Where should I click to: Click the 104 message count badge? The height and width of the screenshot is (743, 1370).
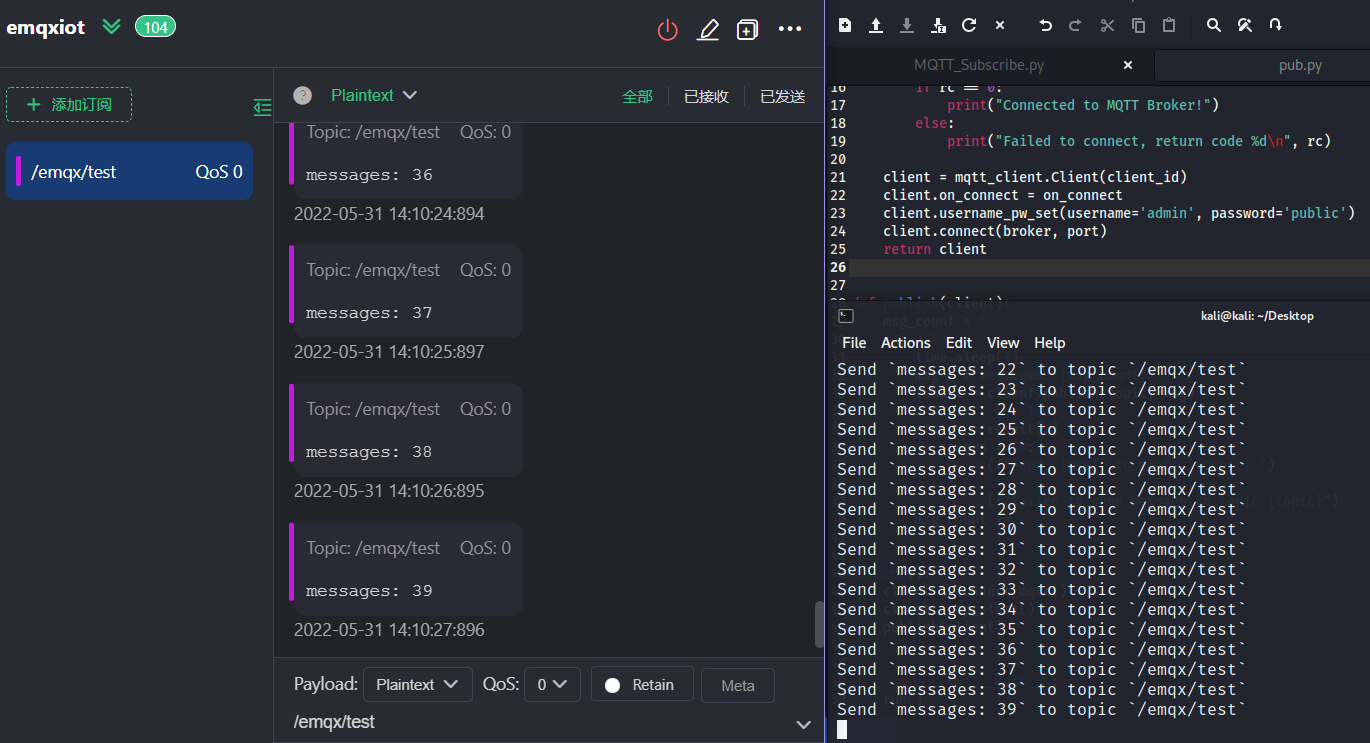tap(155, 27)
